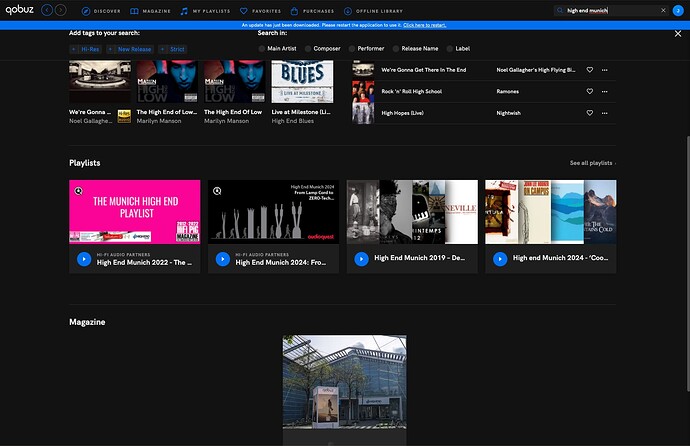Click magnifier icon on pink playlist cover

[x=78, y=191]
